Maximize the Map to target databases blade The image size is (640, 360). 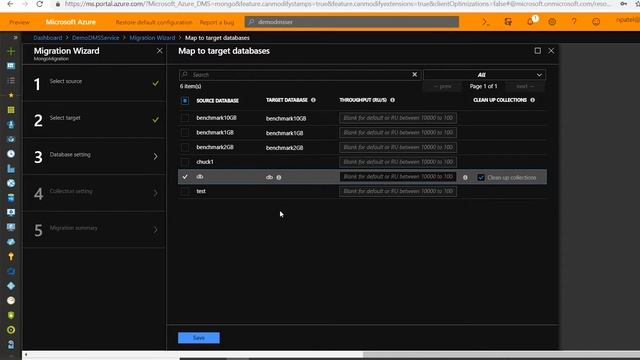click(538, 51)
